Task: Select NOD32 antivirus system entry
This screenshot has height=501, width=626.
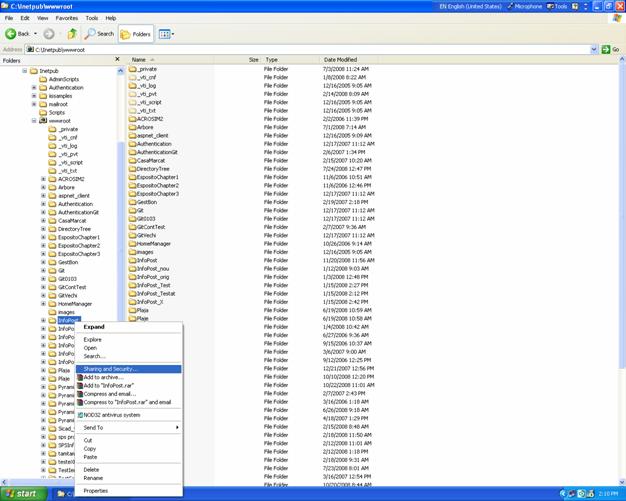Action: (110, 415)
